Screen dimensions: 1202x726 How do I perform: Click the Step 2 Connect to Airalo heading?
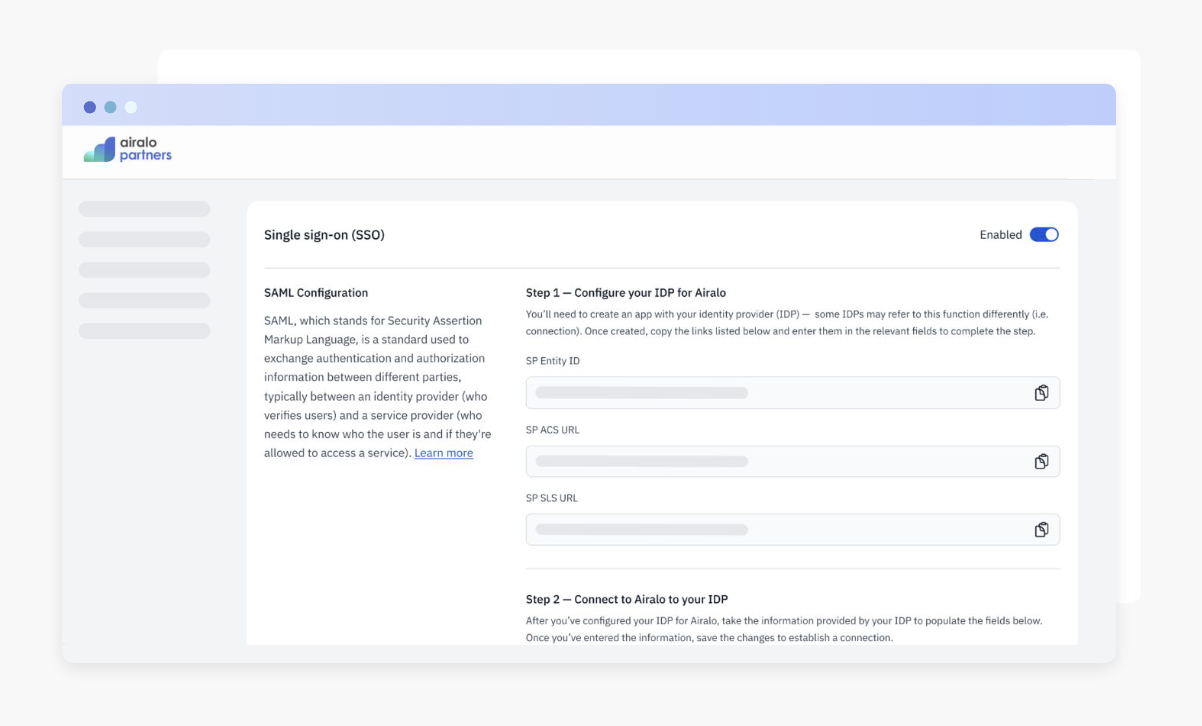click(626, 599)
